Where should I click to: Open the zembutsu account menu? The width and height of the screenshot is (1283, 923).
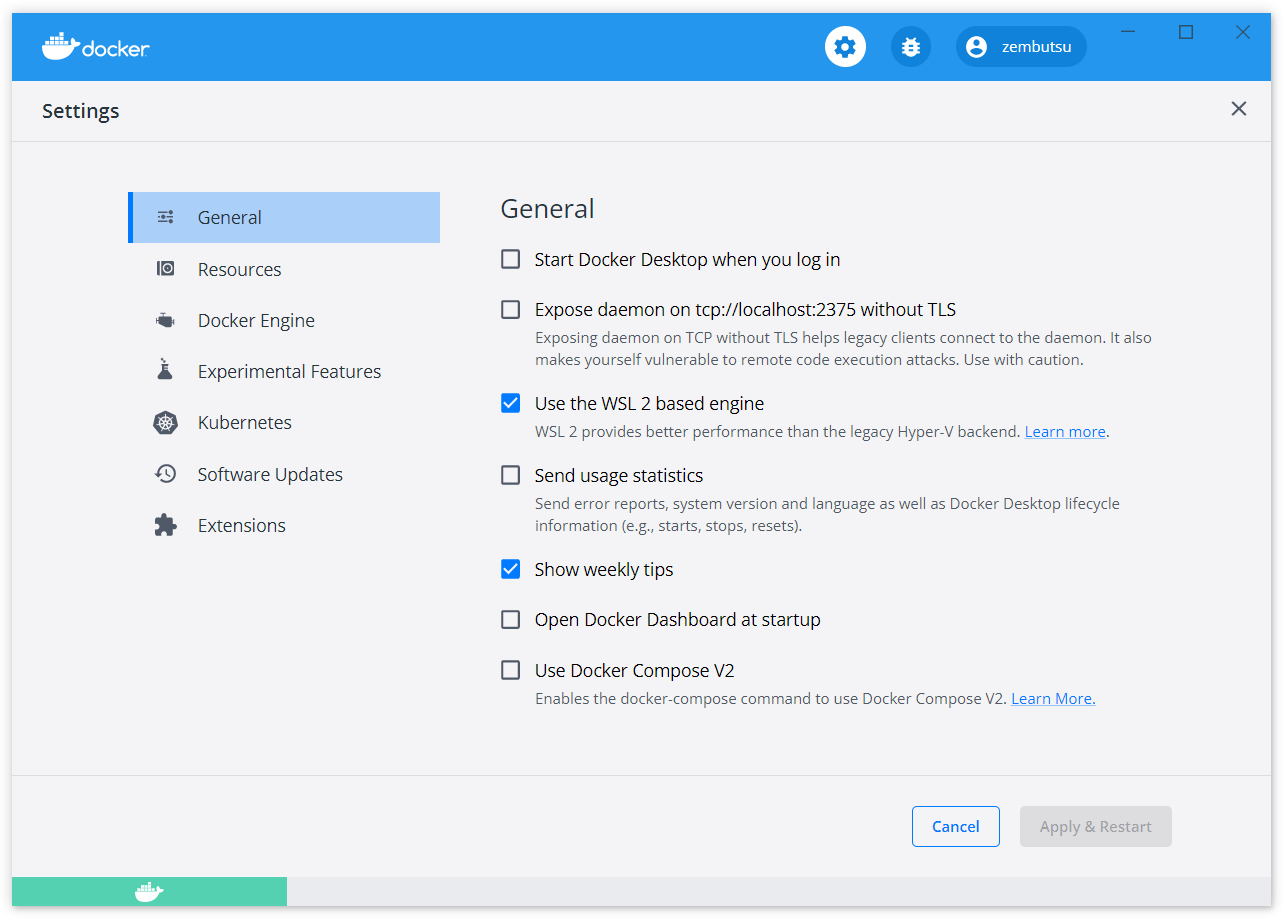[x=1021, y=47]
